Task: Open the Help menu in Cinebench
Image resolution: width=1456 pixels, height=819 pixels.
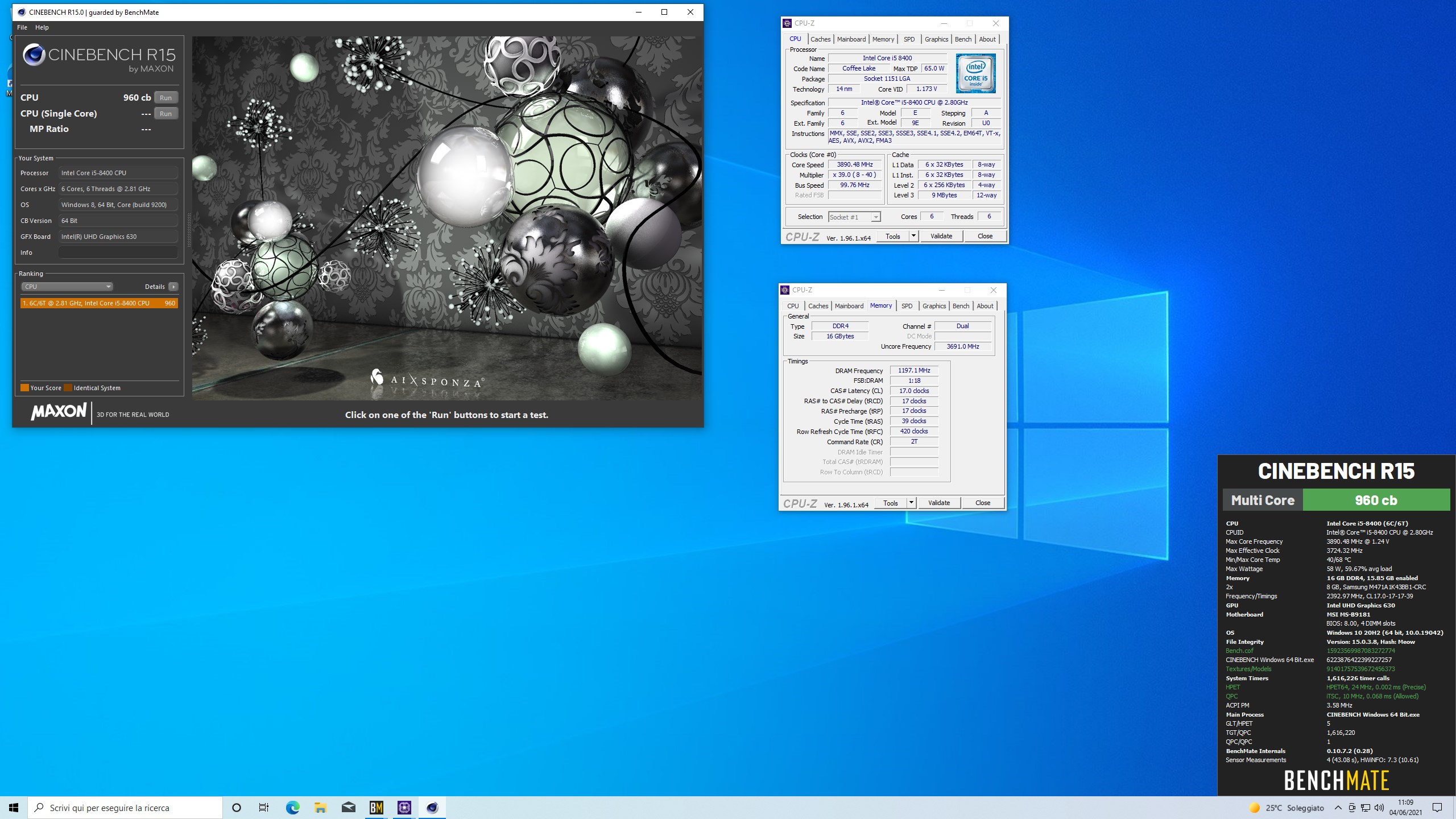Action: click(x=42, y=27)
